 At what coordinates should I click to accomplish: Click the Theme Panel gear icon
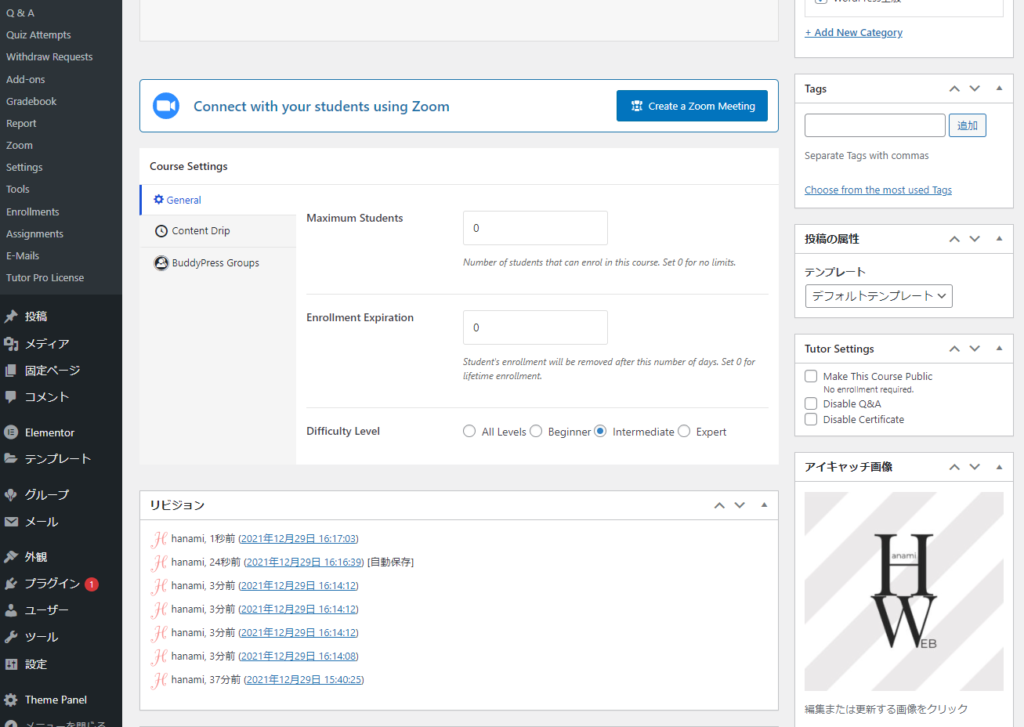click(x=11, y=700)
